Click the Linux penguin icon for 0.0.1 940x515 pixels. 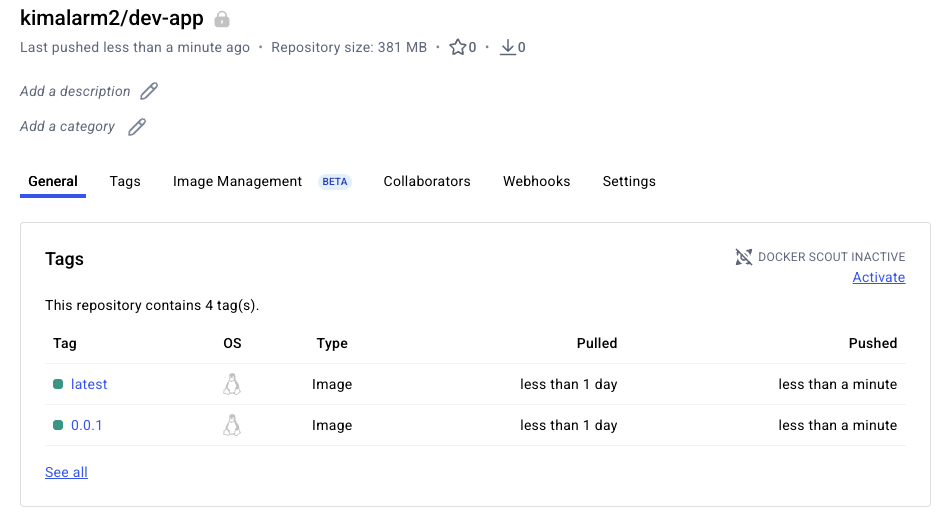coord(232,425)
